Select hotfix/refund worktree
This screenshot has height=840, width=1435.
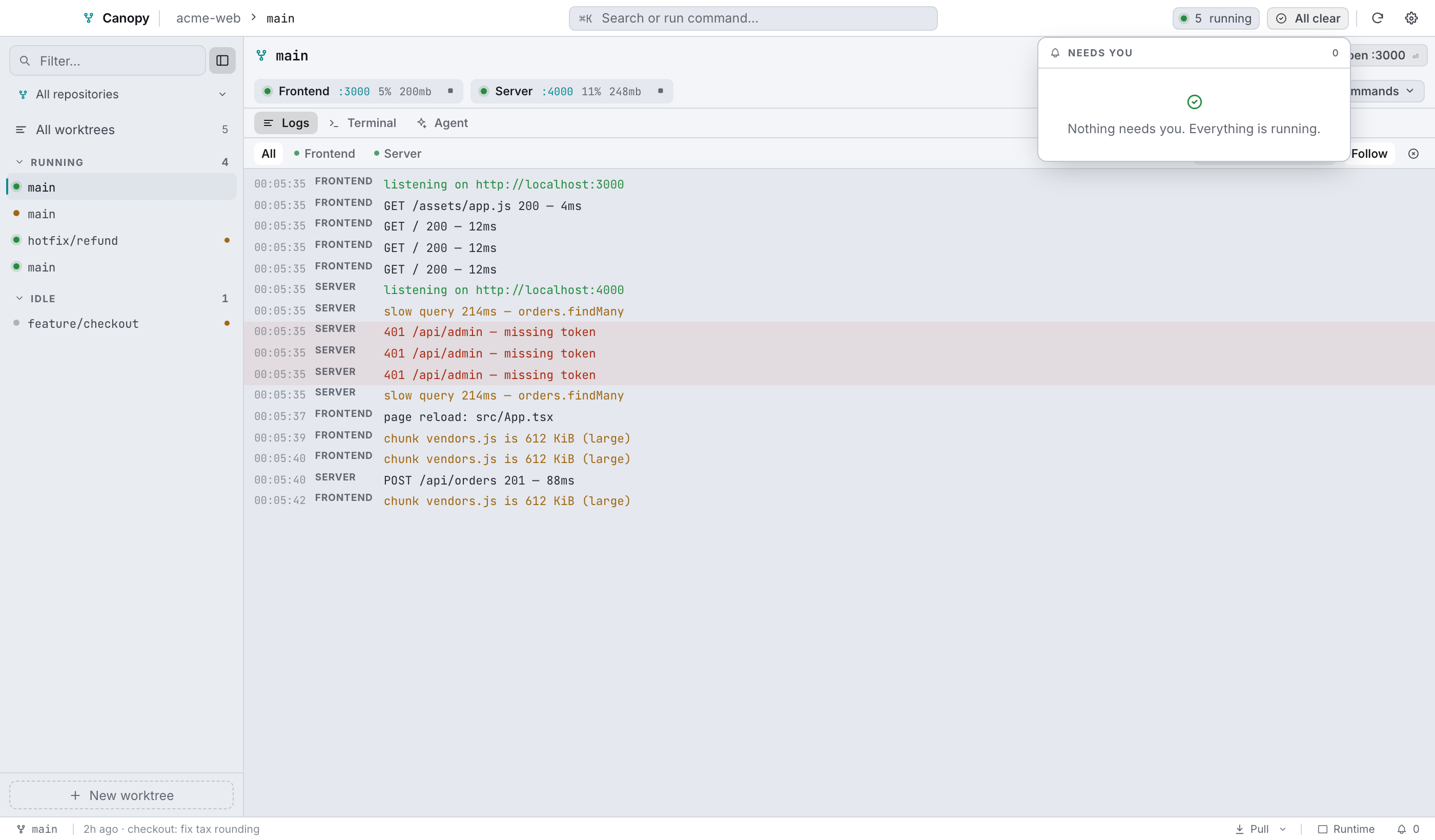tap(121, 240)
